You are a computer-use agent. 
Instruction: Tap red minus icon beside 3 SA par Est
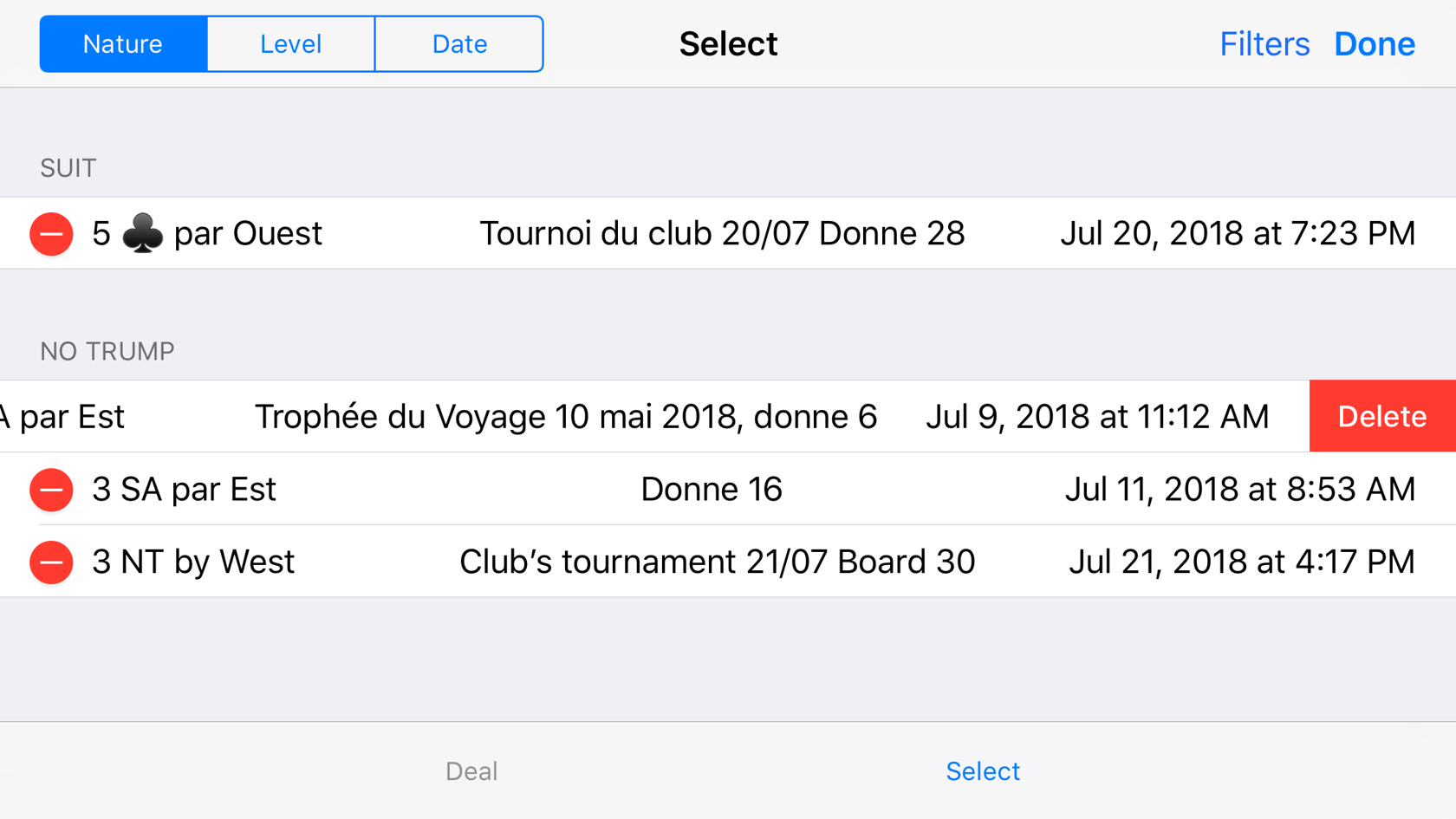click(x=51, y=490)
